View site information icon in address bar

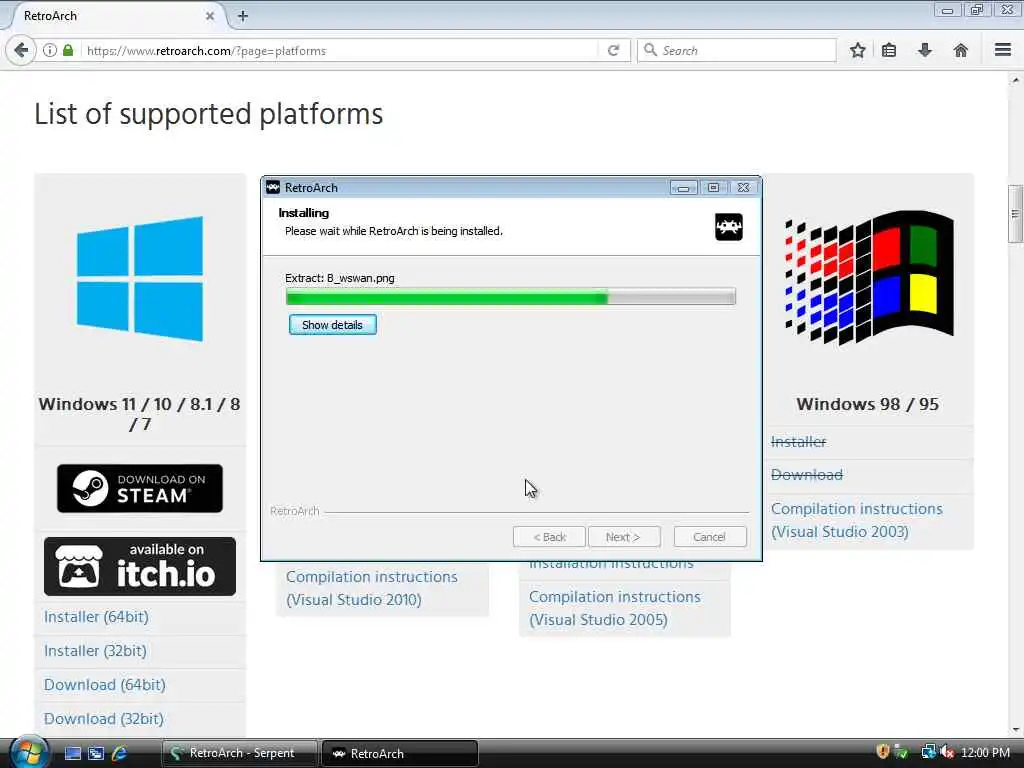click(x=50, y=50)
